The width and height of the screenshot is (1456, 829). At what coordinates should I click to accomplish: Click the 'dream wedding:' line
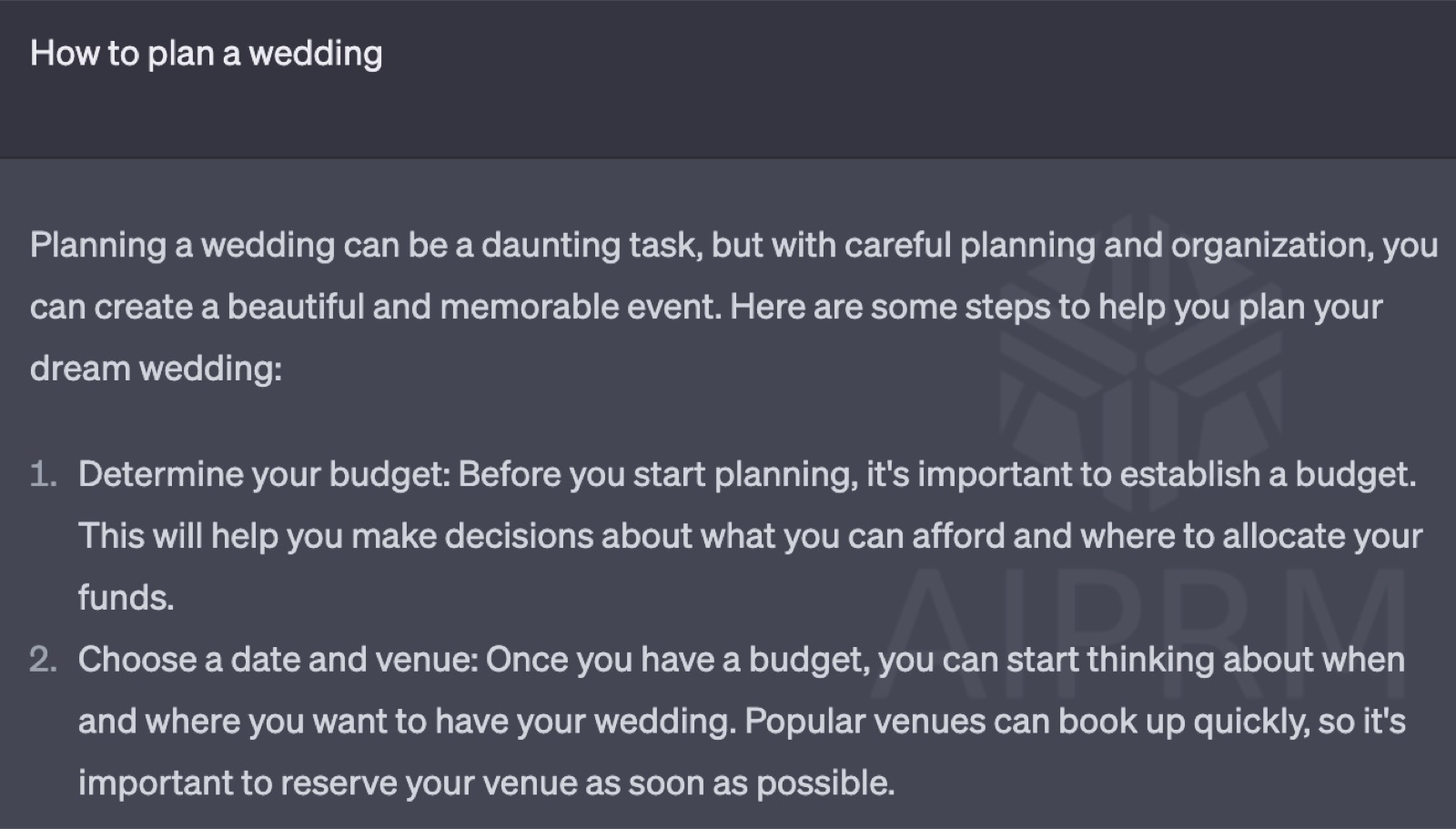pos(157,369)
